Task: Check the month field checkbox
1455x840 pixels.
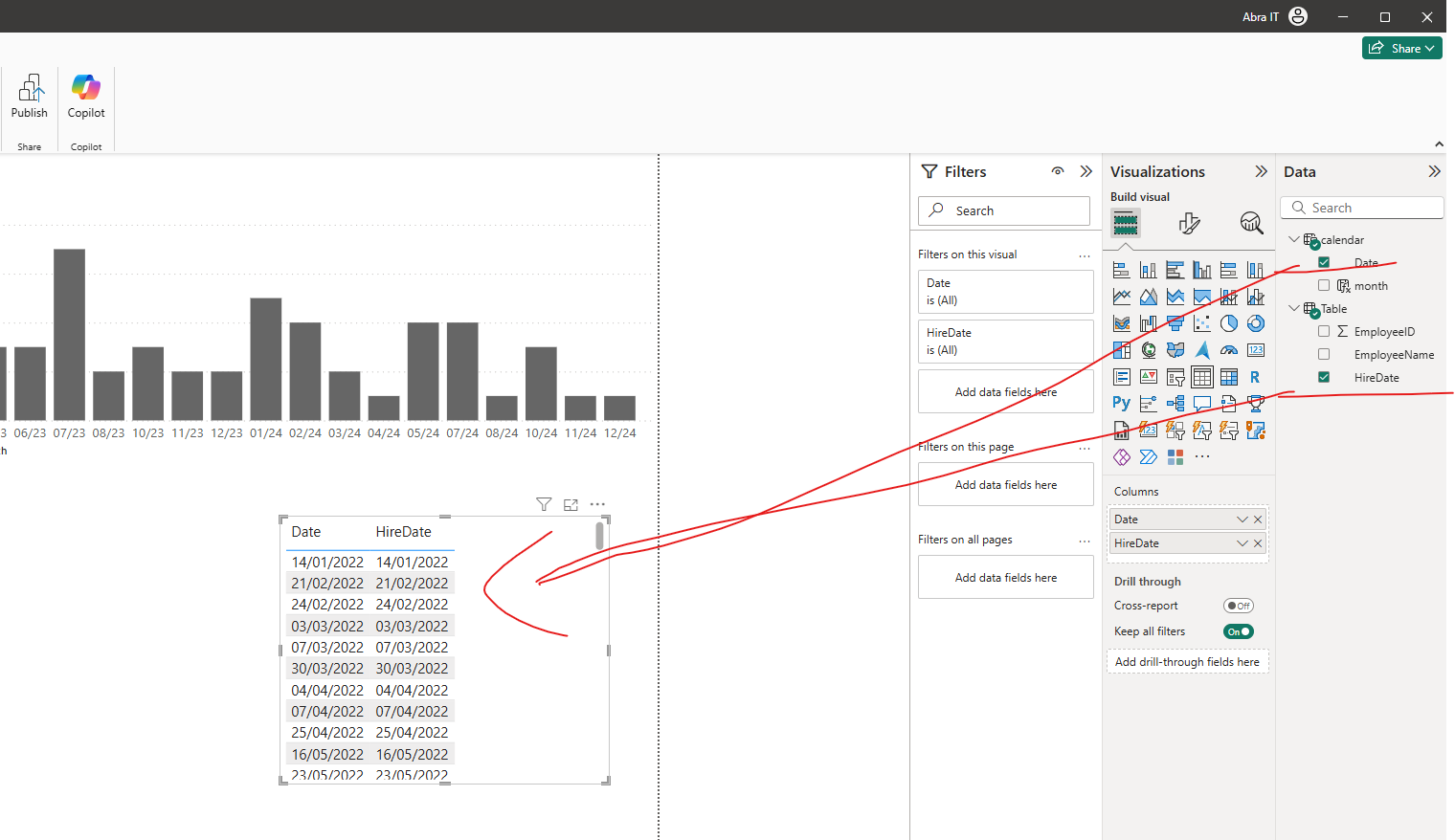Action: 1324,285
